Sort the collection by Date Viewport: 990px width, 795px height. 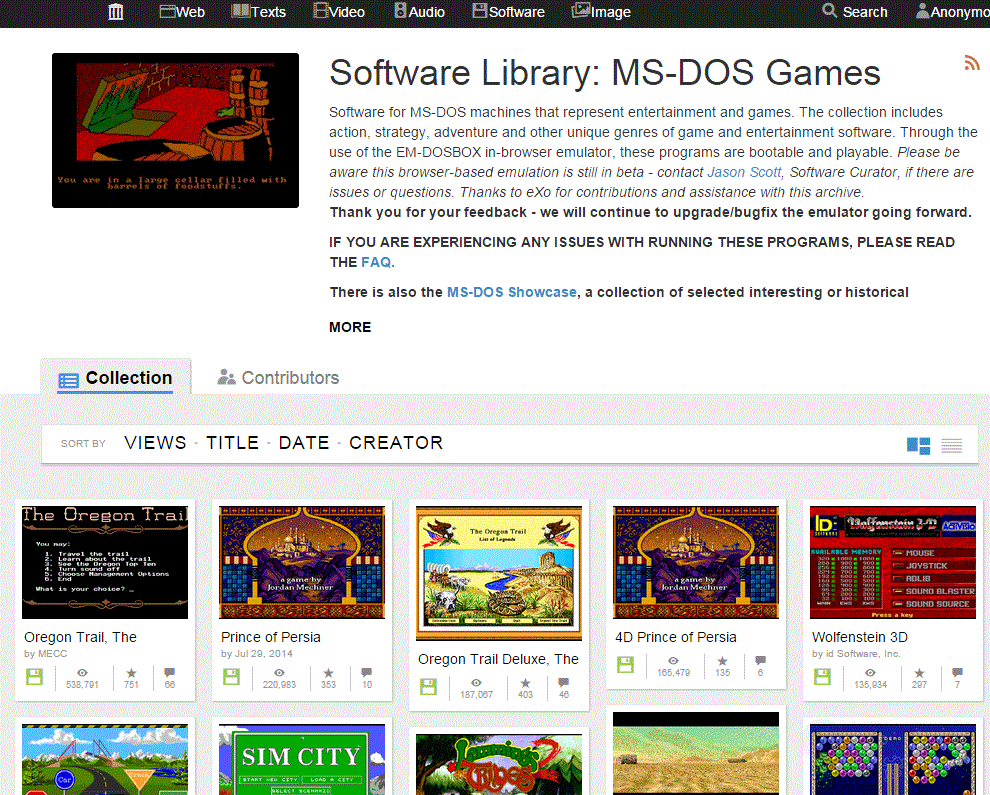(x=304, y=443)
